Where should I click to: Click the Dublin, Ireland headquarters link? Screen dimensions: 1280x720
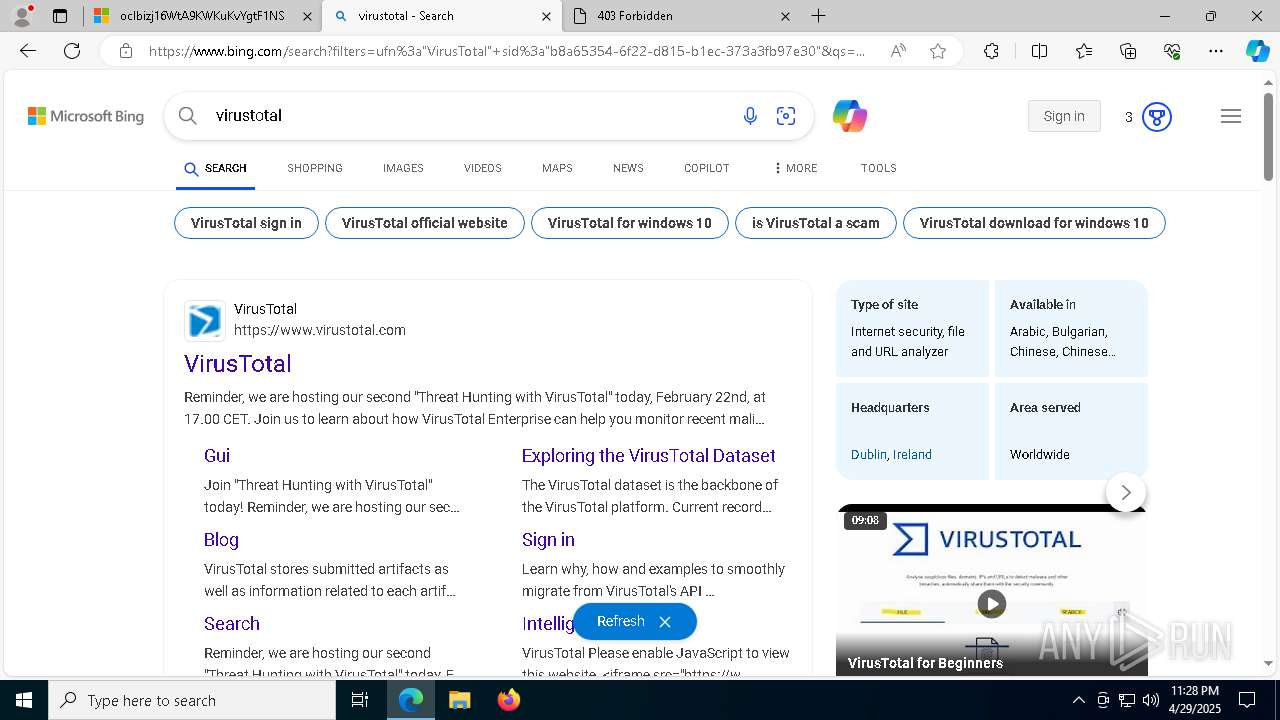[x=891, y=454]
